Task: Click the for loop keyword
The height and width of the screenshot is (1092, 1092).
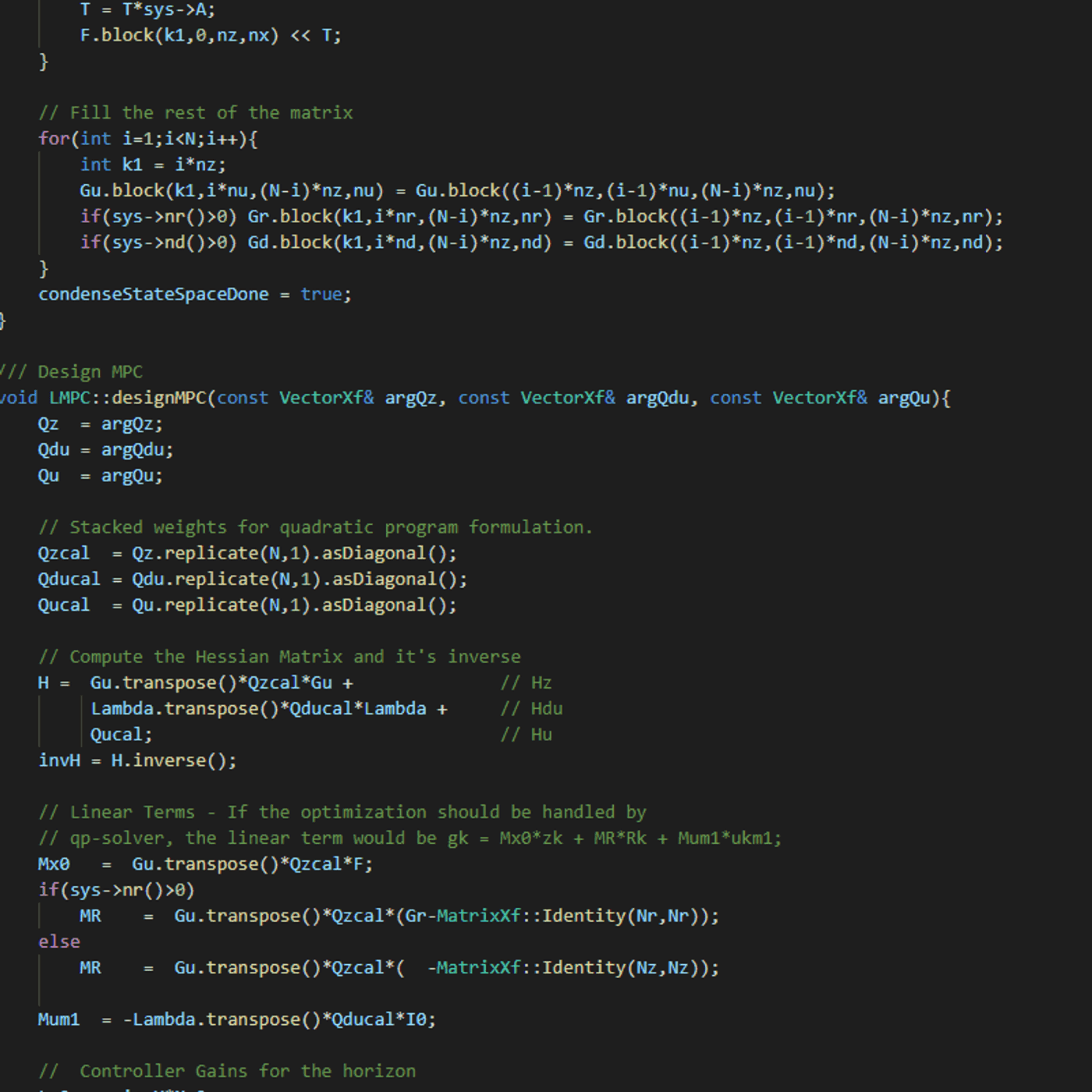Action: (x=54, y=139)
